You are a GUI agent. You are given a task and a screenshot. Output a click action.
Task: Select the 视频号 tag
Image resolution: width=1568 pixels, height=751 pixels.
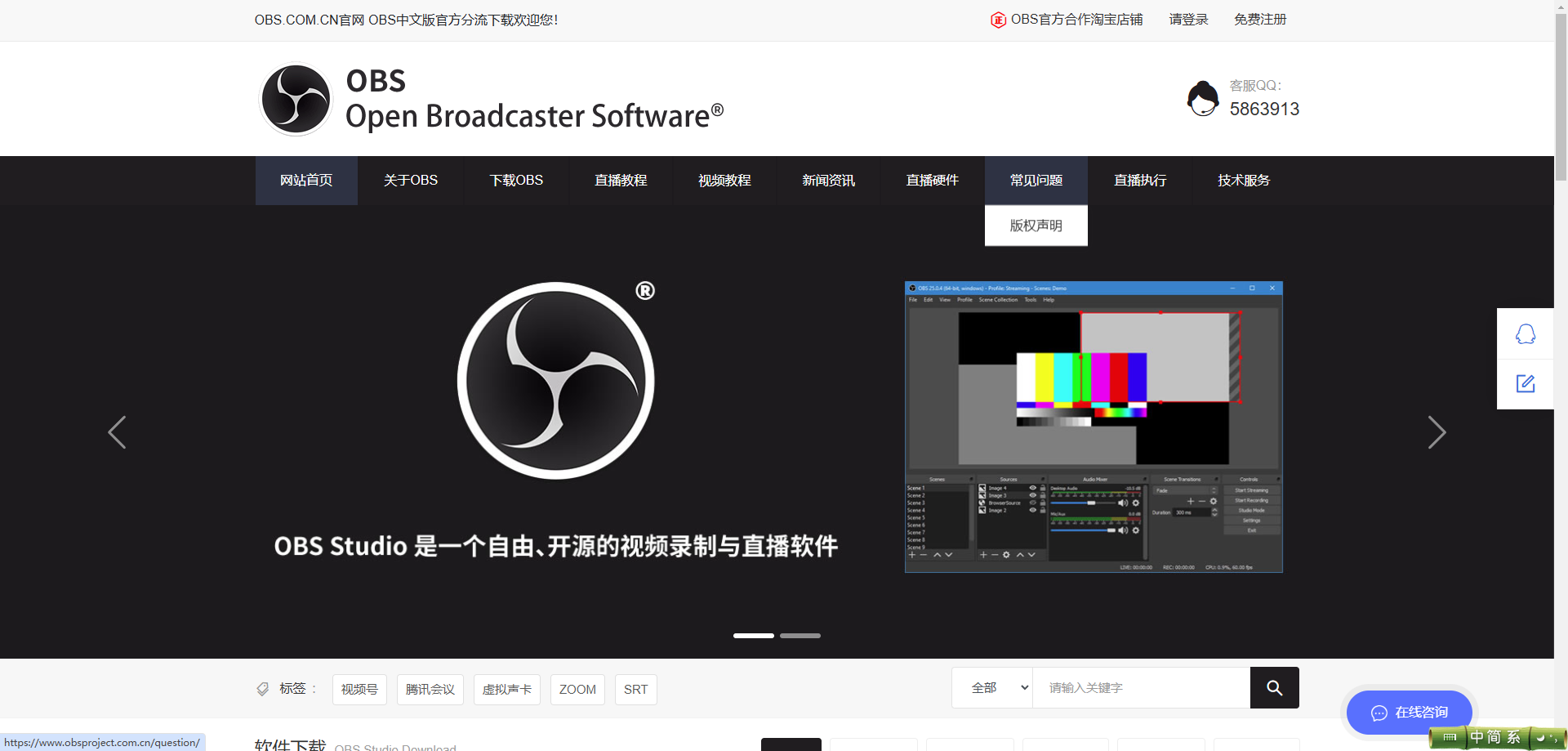[359, 690]
